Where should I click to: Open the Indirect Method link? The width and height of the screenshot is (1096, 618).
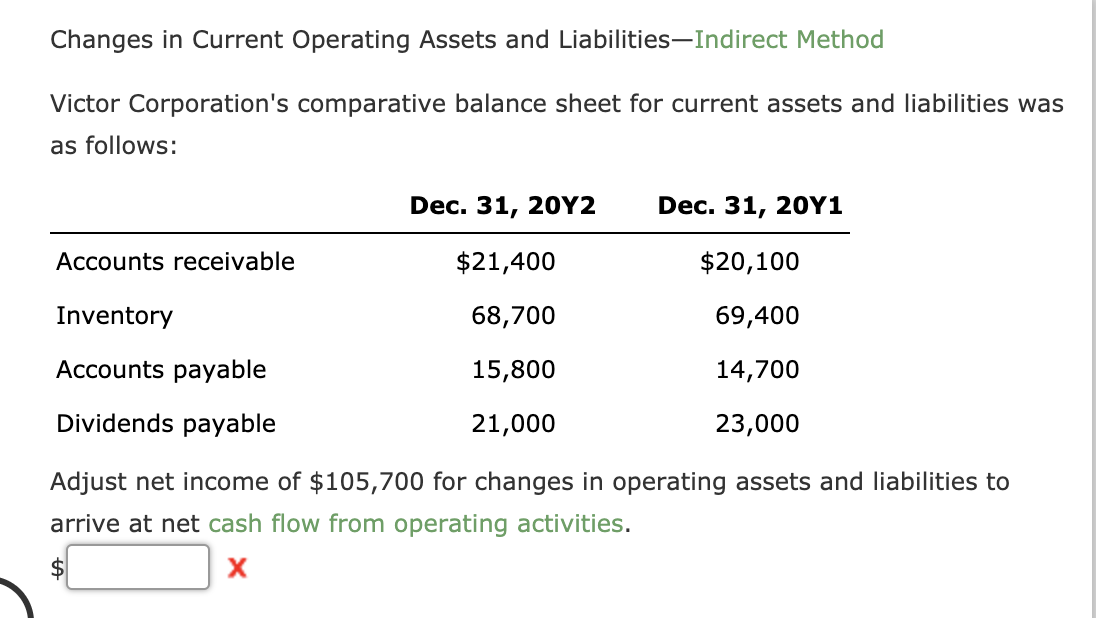(x=790, y=39)
